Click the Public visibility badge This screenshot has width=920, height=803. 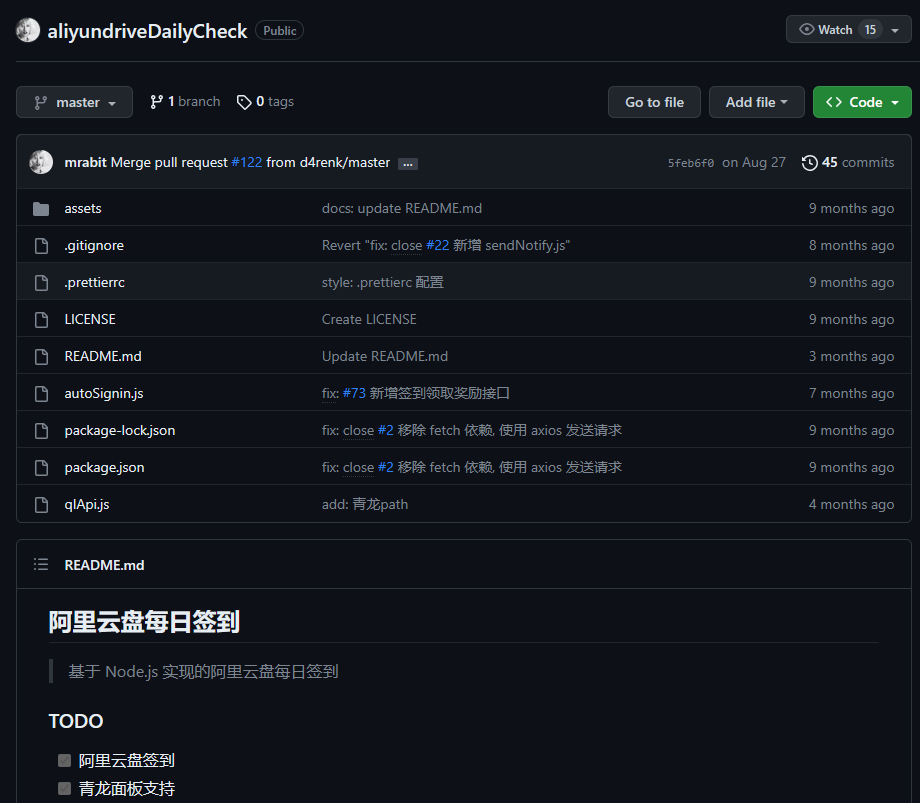tap(279, 31)
